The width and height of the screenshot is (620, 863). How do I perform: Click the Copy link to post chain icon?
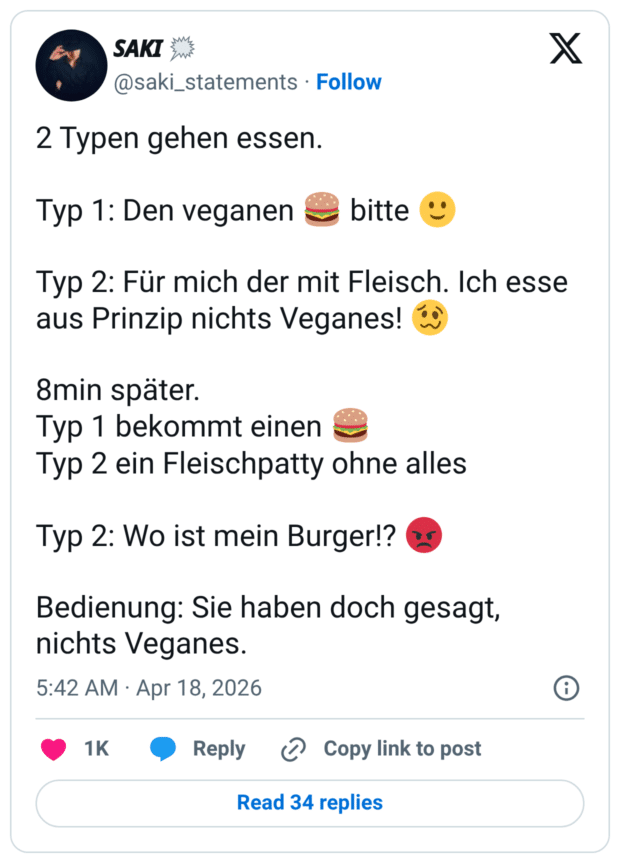[x=291, y=748]
